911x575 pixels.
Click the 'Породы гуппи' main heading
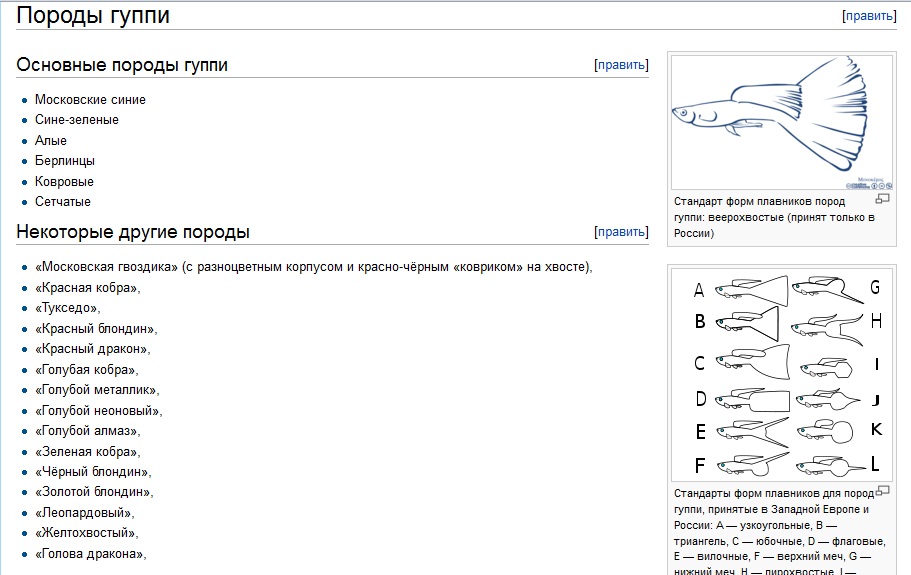pos(93,16)
